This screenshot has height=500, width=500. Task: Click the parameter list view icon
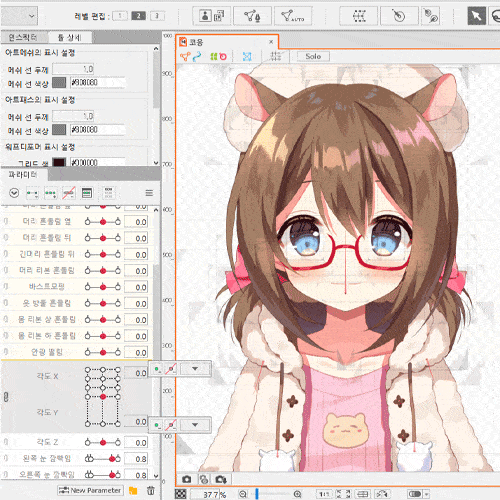tap(109, 193)
